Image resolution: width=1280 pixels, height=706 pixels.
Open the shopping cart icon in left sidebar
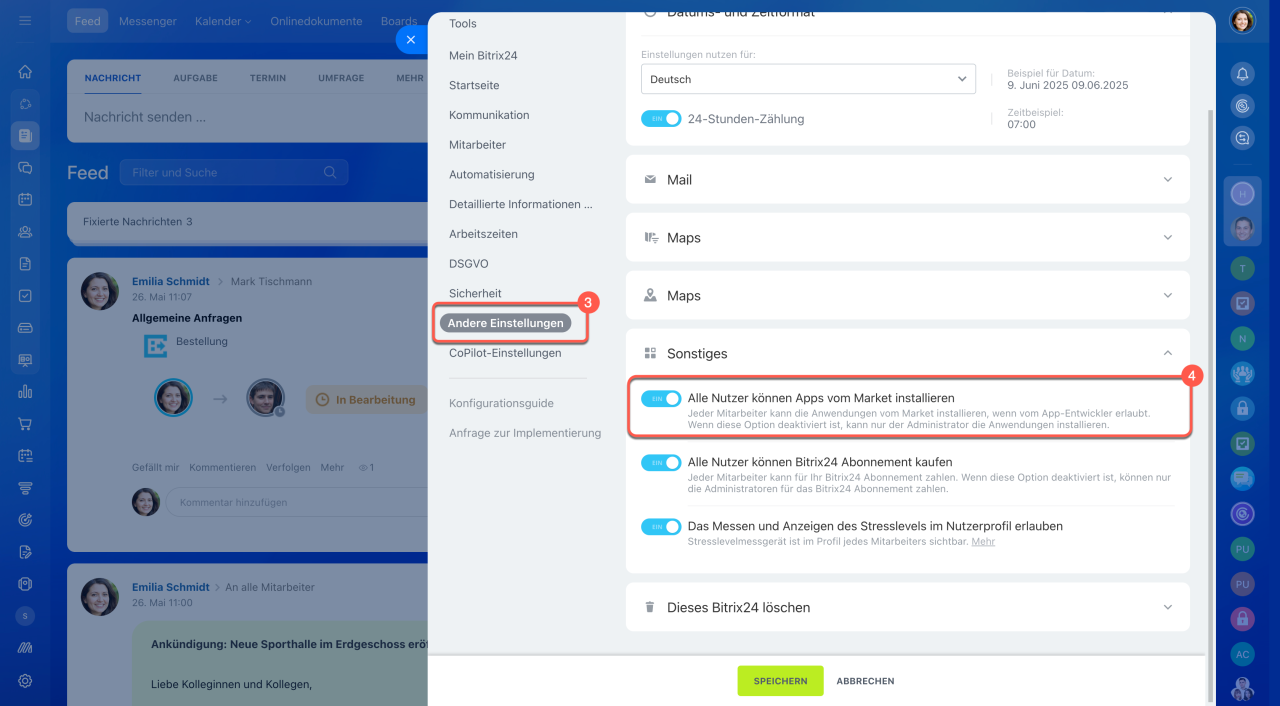tap(25, 424)
